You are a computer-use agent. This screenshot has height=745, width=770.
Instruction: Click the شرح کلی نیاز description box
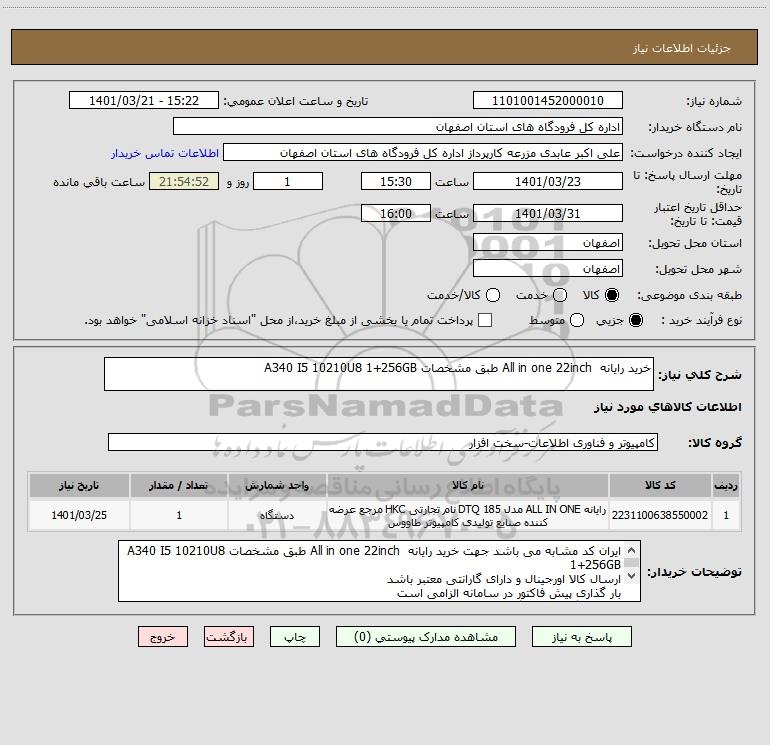[379, 374]
